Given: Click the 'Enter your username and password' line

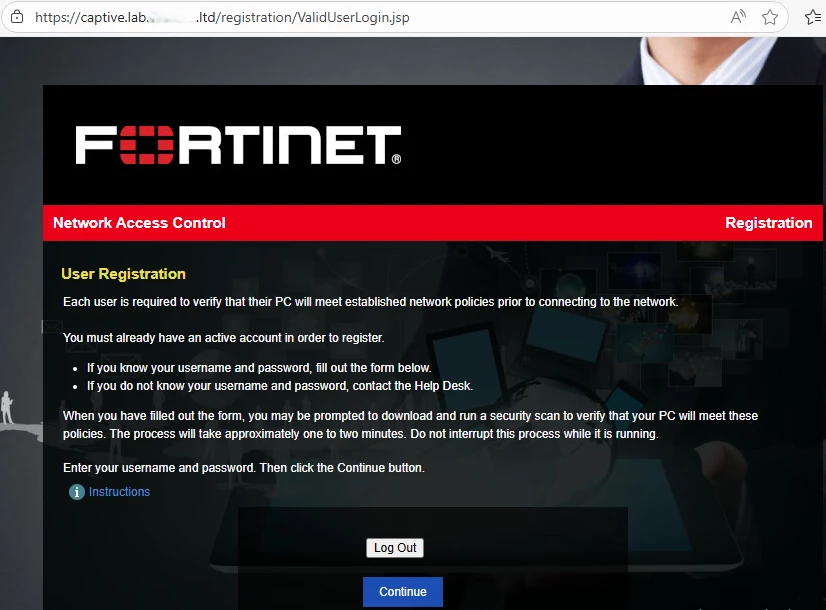Looking at the screenshot, I should point(243,468).
